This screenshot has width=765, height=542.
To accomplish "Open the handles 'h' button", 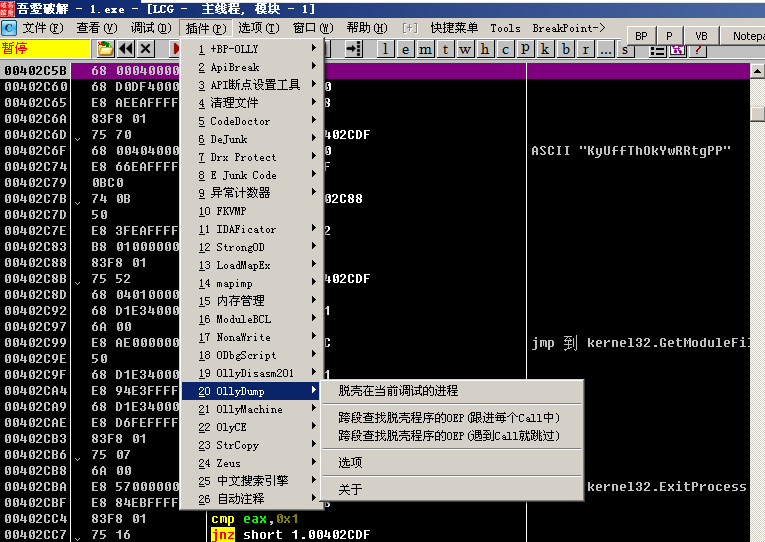I will [485, 49].
